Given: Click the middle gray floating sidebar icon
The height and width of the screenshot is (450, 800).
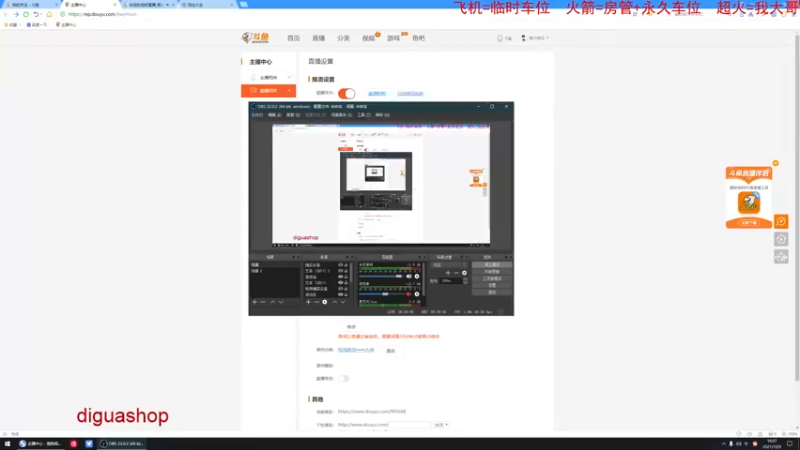Looking at the screenshot, I should click(781, 239).
